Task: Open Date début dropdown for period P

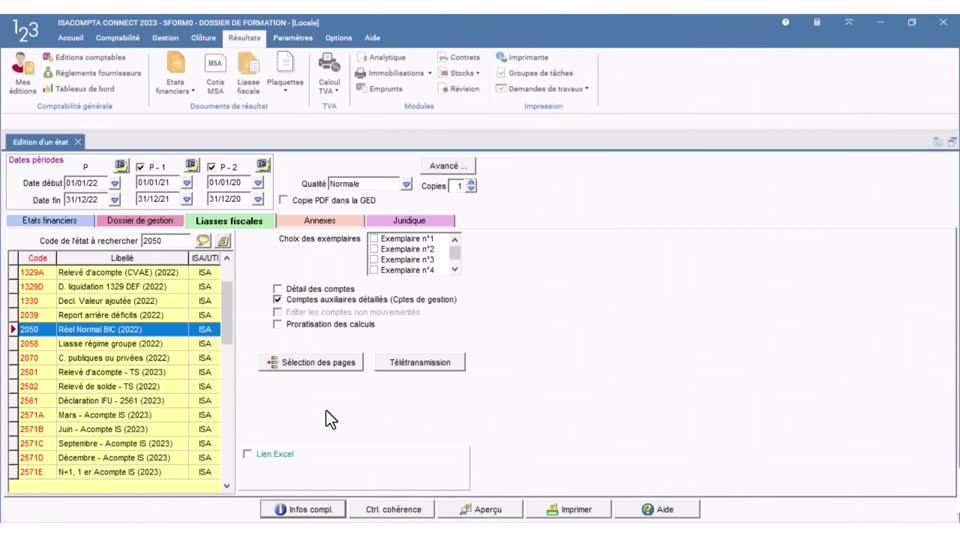Action: click(x=114, y=183)
